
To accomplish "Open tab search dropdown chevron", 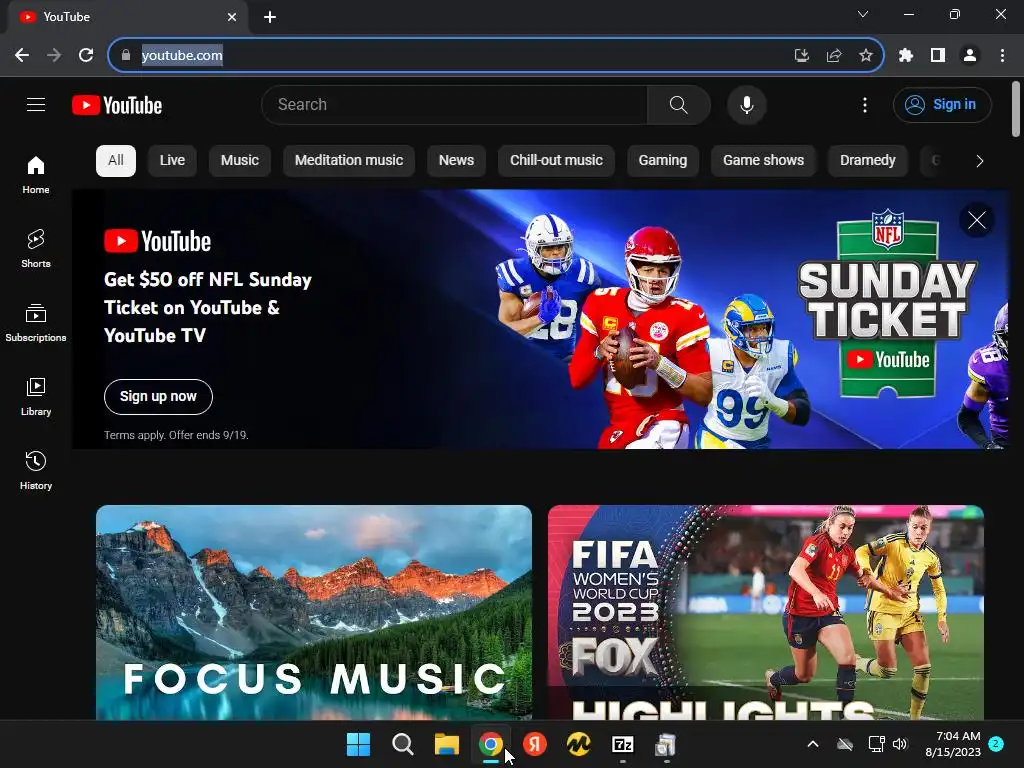I will coord(863,14).
